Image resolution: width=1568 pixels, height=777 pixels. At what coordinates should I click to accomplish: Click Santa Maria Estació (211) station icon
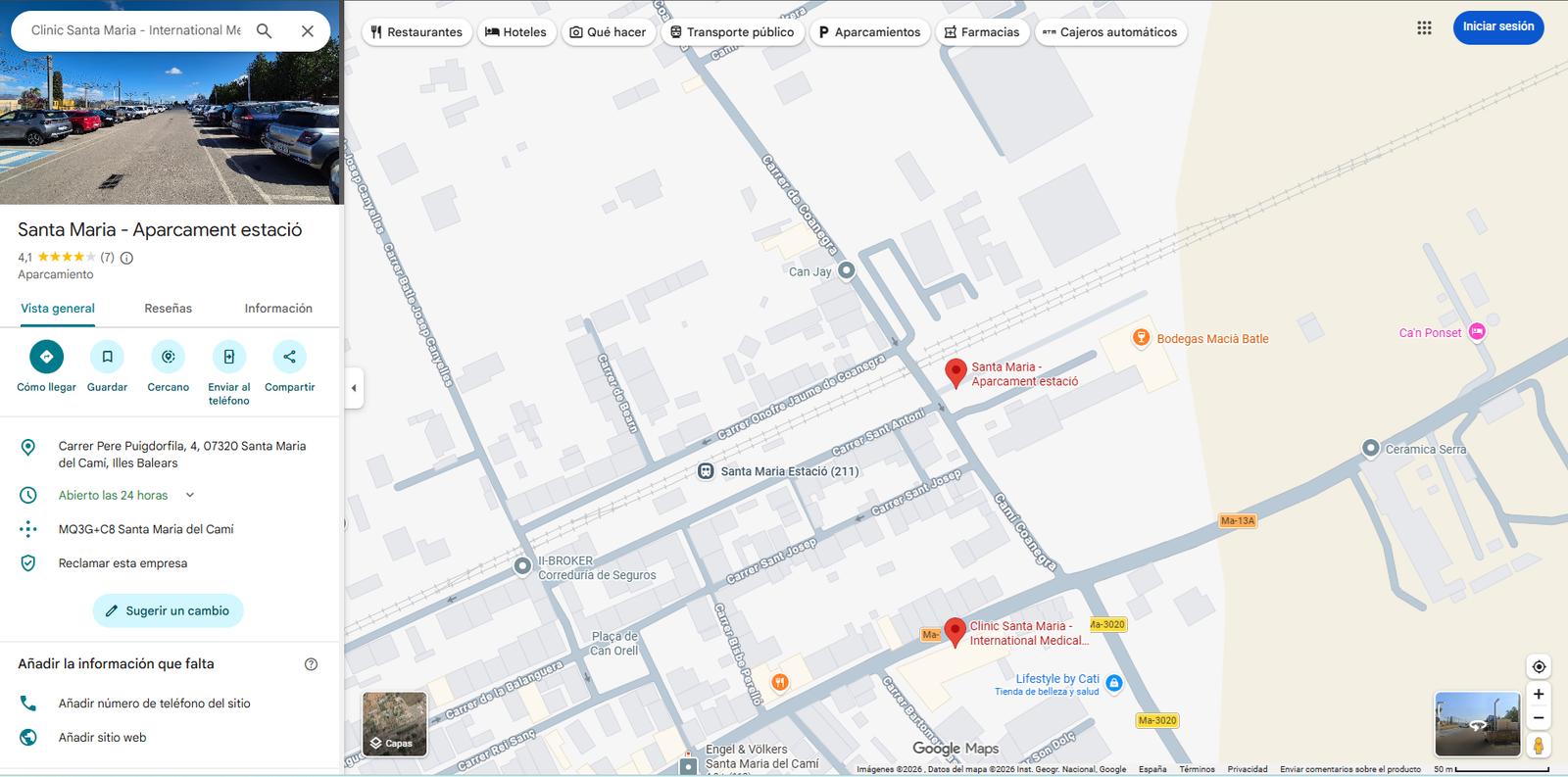point(705,471)
